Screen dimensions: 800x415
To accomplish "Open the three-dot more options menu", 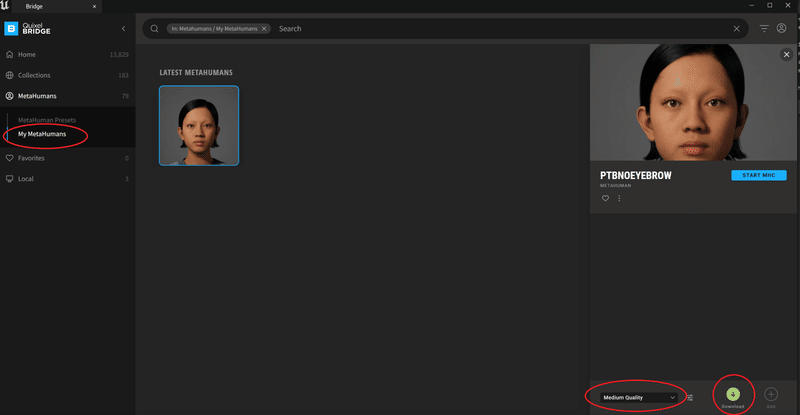I will click(619, 199).
